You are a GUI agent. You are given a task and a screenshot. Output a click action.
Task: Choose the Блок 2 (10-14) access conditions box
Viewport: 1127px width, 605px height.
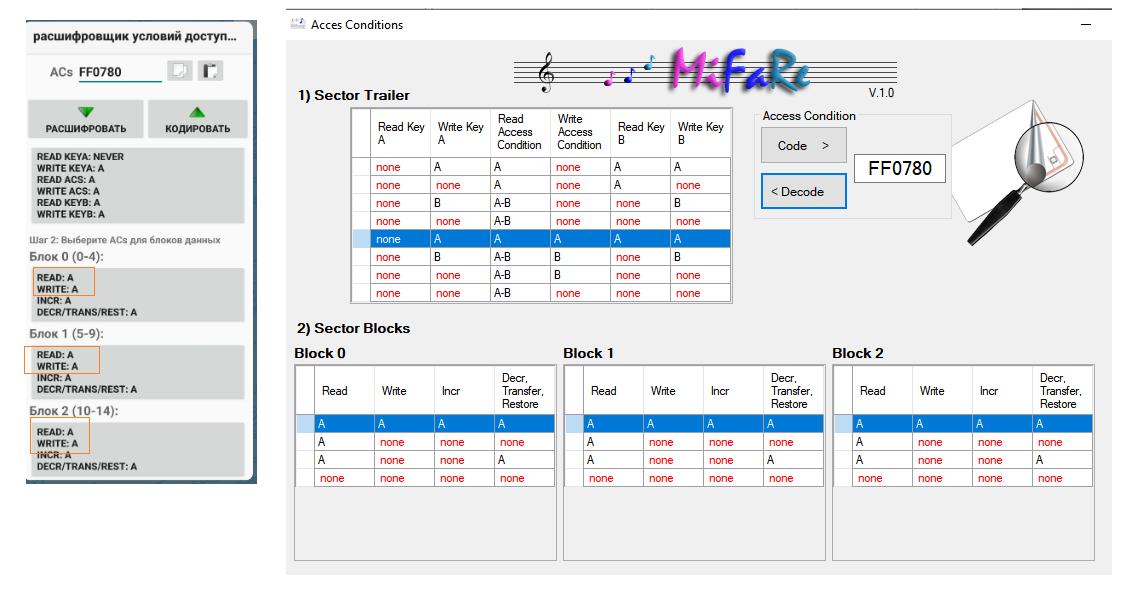136,449
